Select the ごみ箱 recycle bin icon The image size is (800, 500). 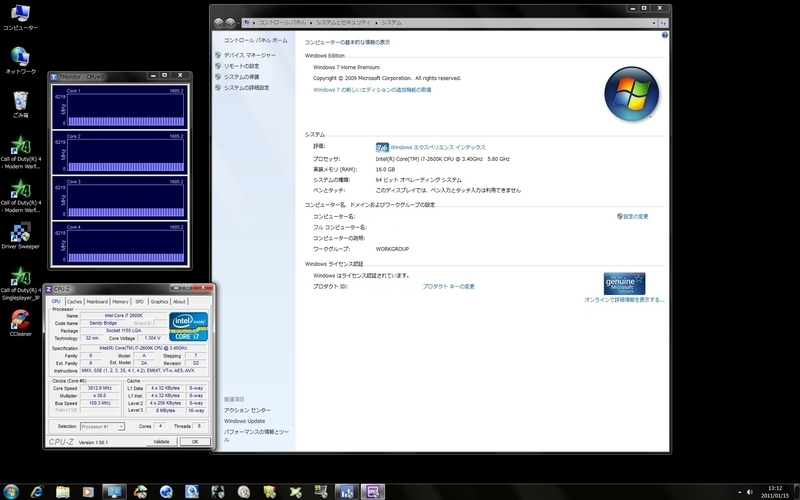[20, 104]
